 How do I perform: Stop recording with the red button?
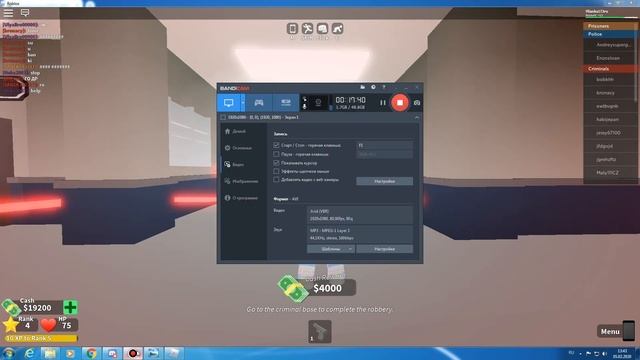(400, 102)
